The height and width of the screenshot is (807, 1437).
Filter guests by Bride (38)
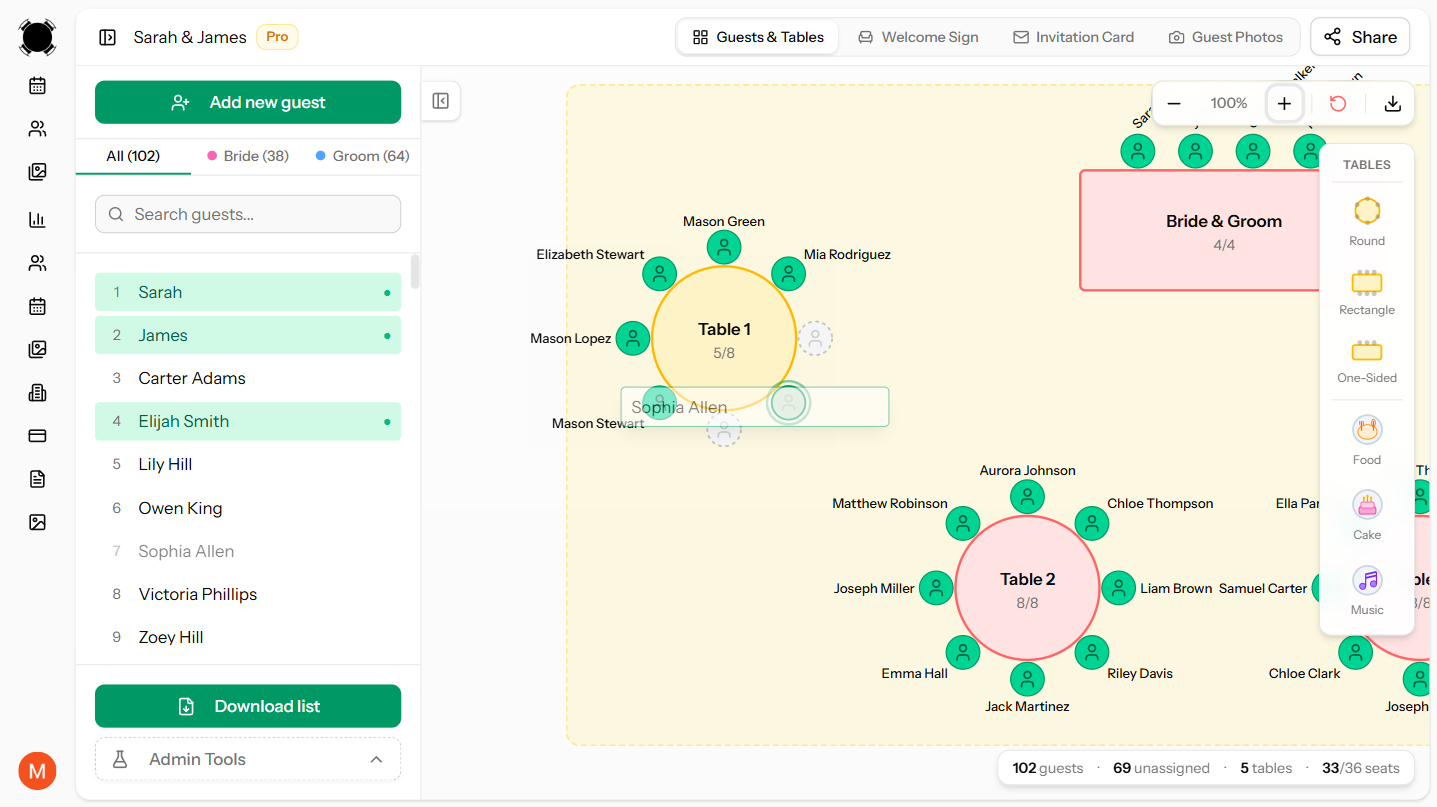248,156
